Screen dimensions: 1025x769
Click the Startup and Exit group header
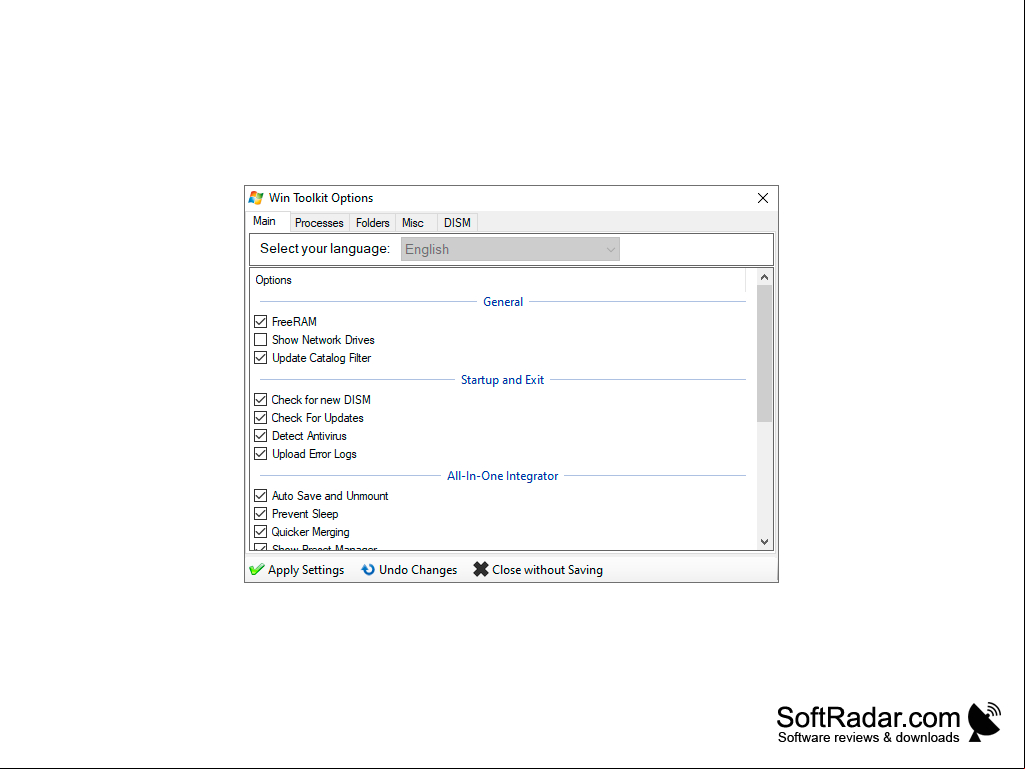(x=502, y=380)
